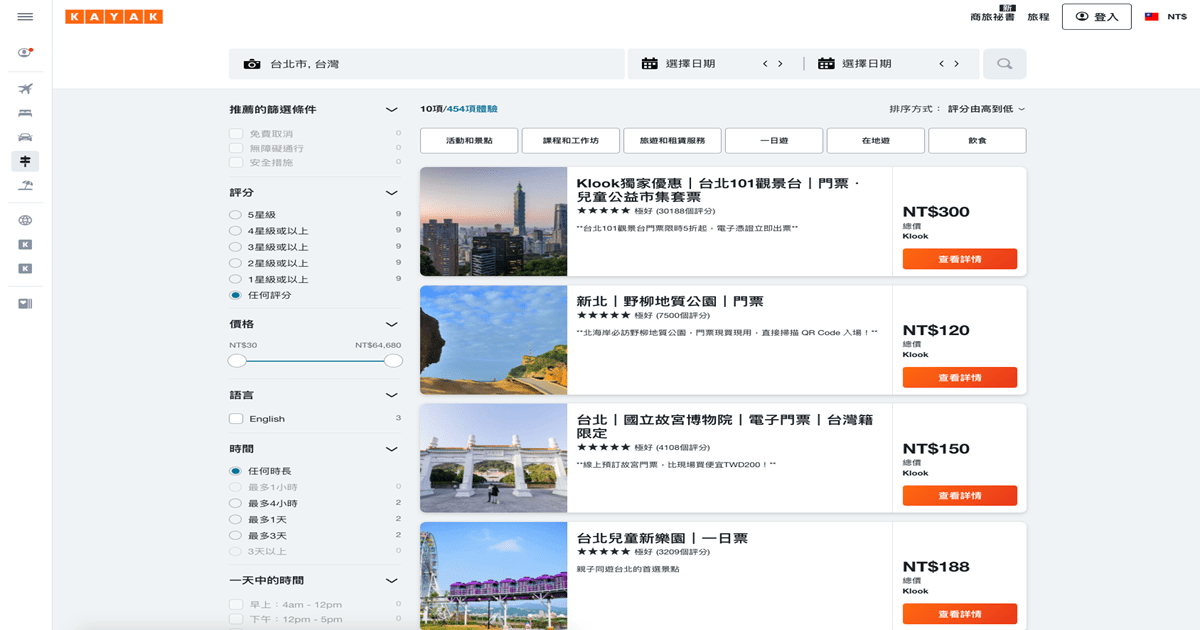Click 查看詳情 for 野柳地質公園
1200x630 pixels.
coord(960,378)
